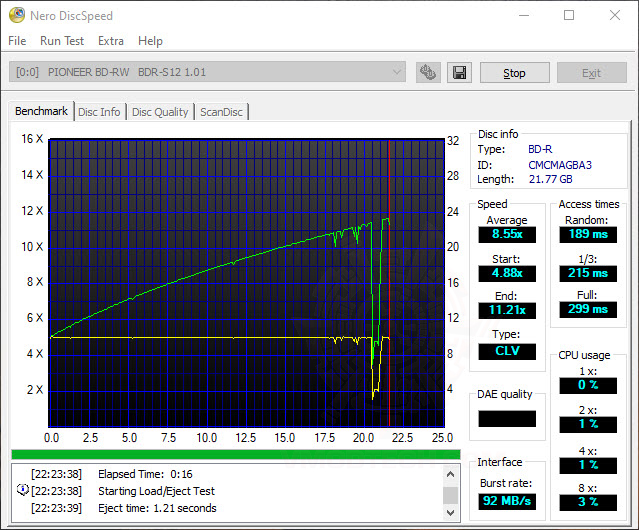
Task: Open the Help menu
Action: point(150,41)
